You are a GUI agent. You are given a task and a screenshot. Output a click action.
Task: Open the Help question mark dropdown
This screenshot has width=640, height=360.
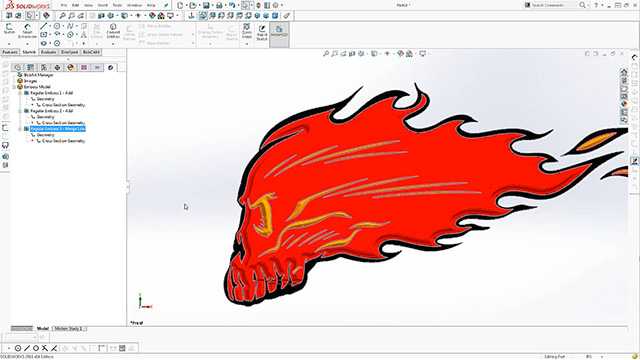point(602,5)
